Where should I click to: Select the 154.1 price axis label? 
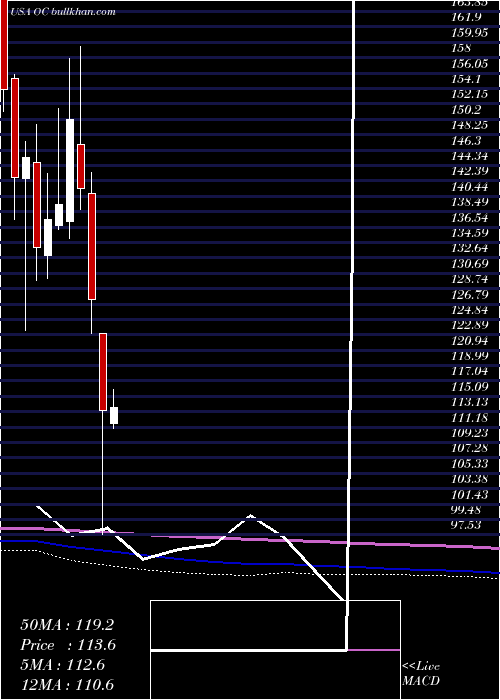(x=466, y=79)
